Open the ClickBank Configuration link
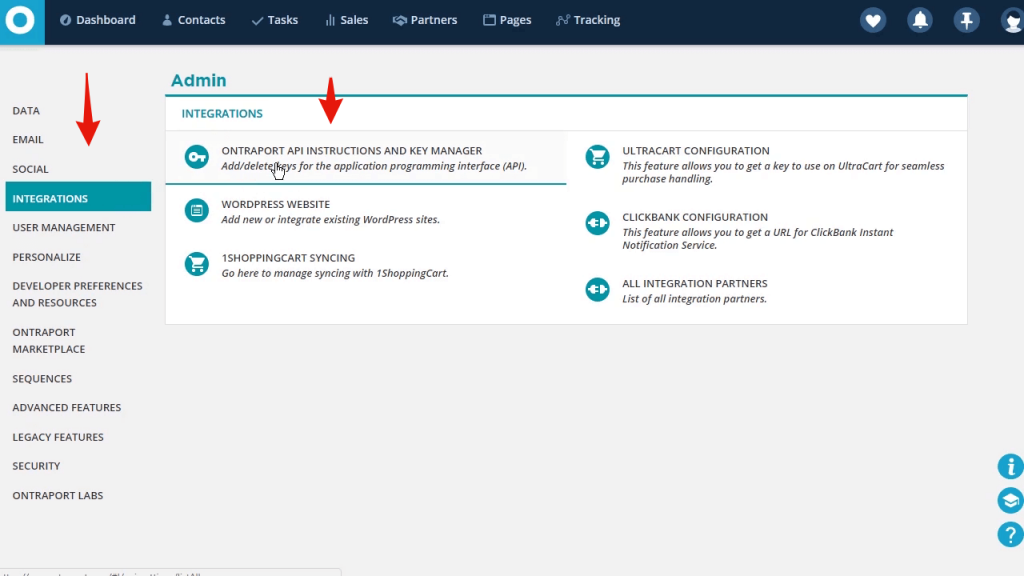 pyautogui.click(x=695, y=217)
